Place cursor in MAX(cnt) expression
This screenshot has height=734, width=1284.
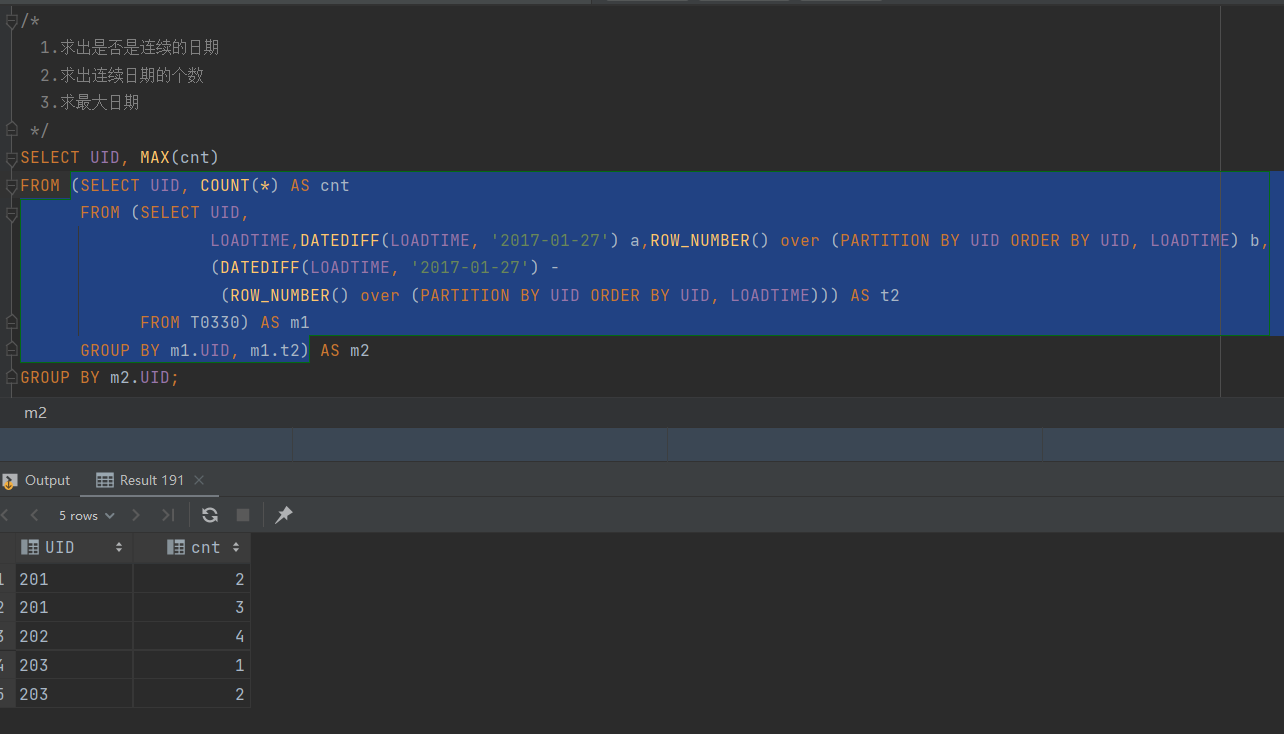[x=179, y=157]
